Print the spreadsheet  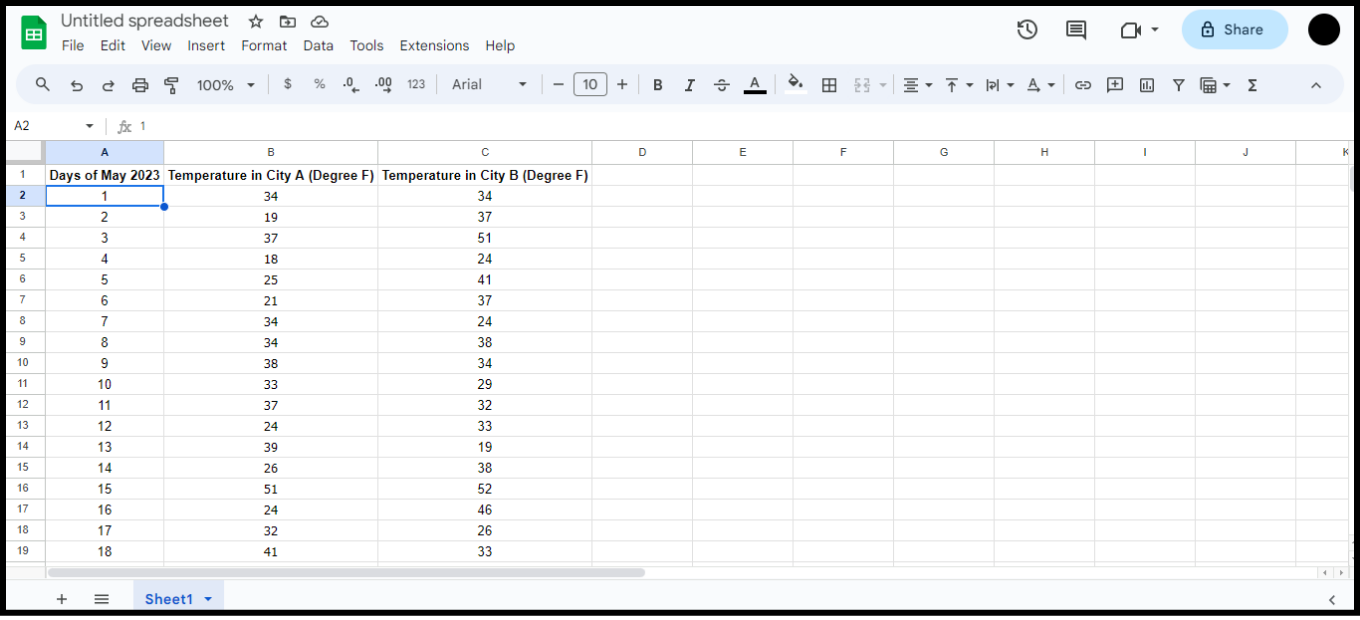pyautogui.click(x=140, y=85)
